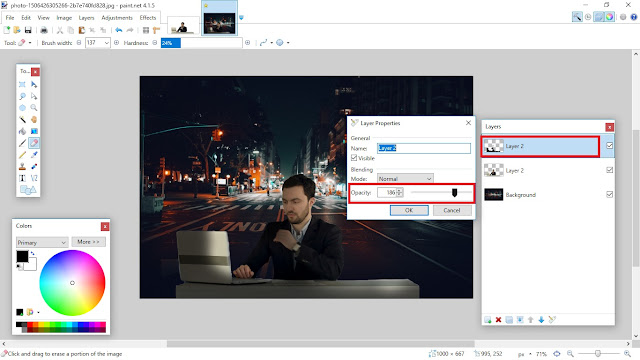Open the Adjustments menu
The width and height of the screenshot is (640, 360).
pyautogui.click(x=117, y=18)
